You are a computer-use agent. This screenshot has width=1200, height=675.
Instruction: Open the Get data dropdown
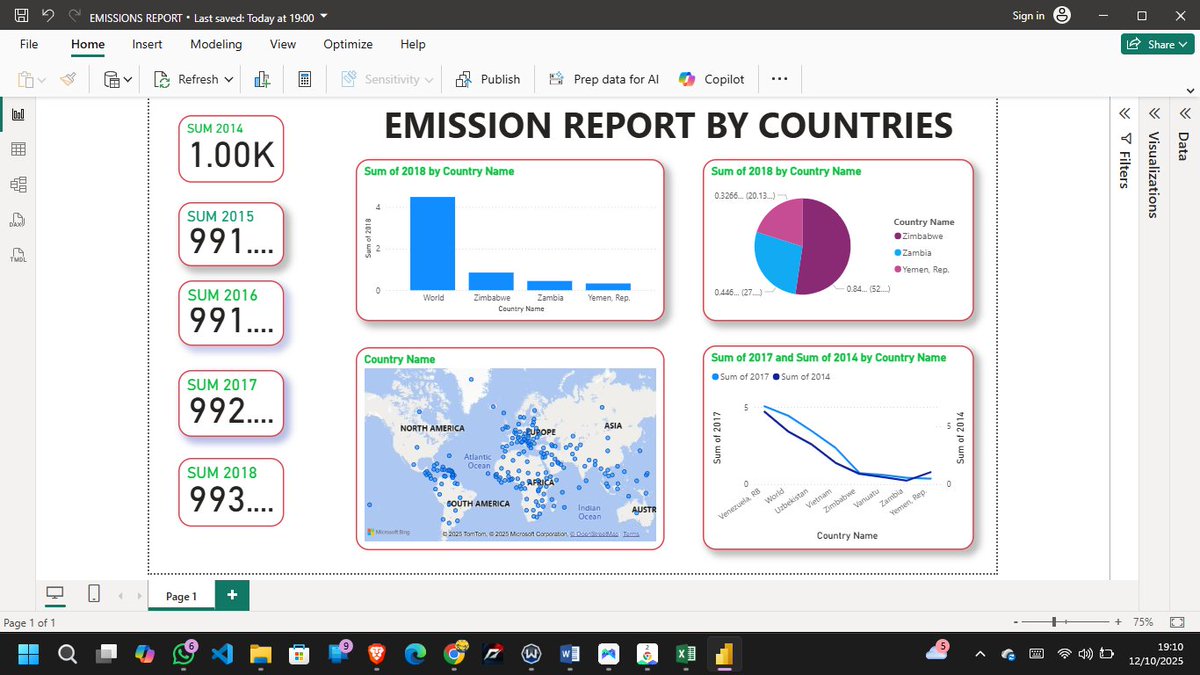120,79
